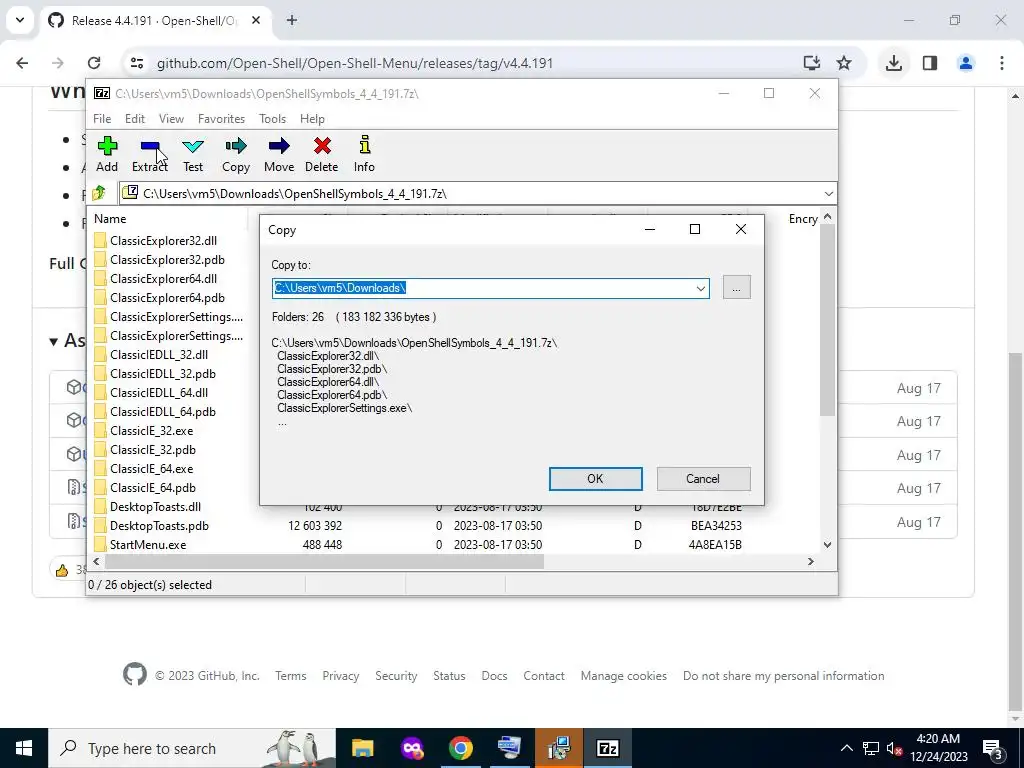Open the Help menu
Image resolution: width=1024 pixels, height=768 pixels.
click(x=312, y=119)
